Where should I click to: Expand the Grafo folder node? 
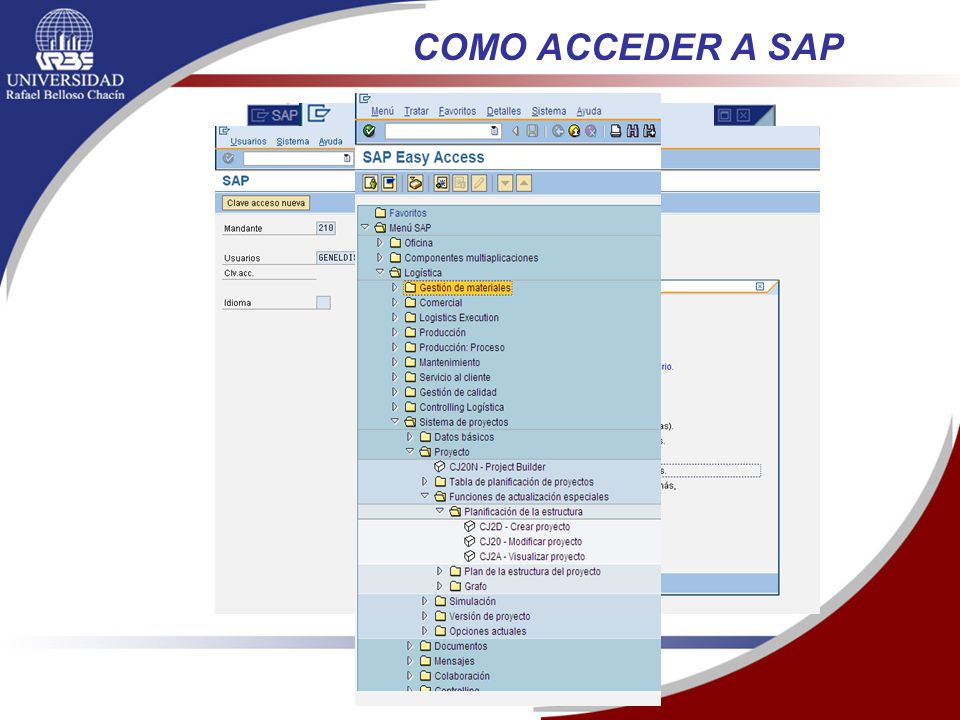(x=440, y=586)
